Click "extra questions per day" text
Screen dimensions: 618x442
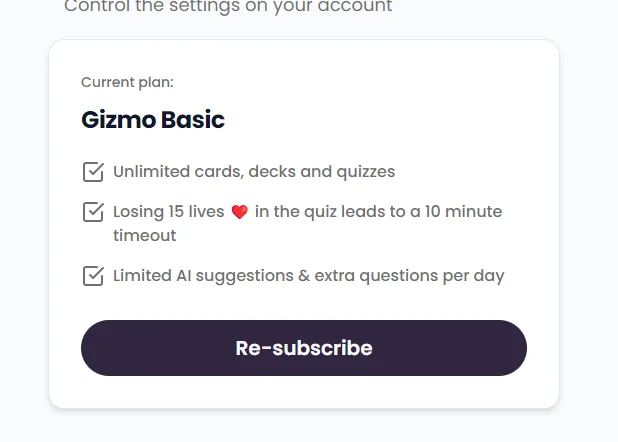[410, 276]
